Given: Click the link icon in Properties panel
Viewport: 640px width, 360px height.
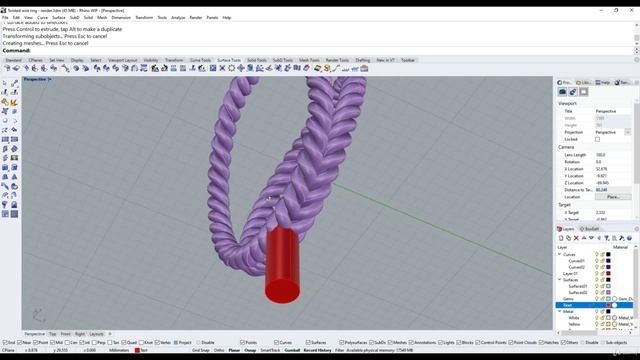Looking at the screenshot, I should pyautogui.click(x=573, y=92).
